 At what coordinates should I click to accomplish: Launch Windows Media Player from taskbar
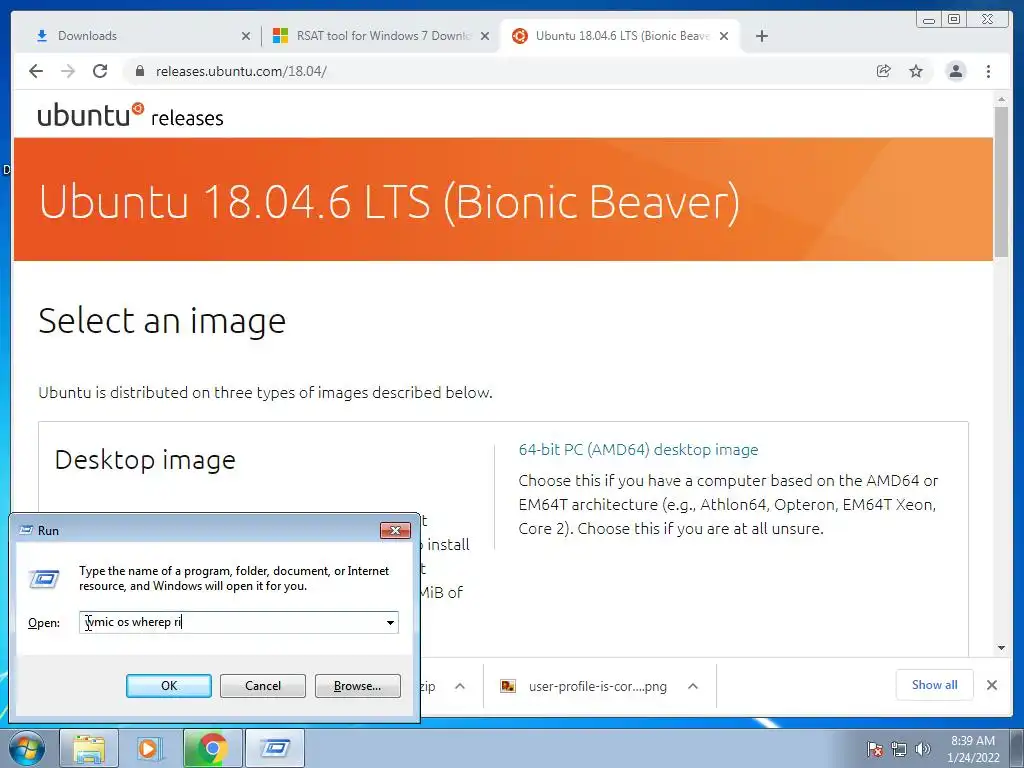(x=150, y=748)
